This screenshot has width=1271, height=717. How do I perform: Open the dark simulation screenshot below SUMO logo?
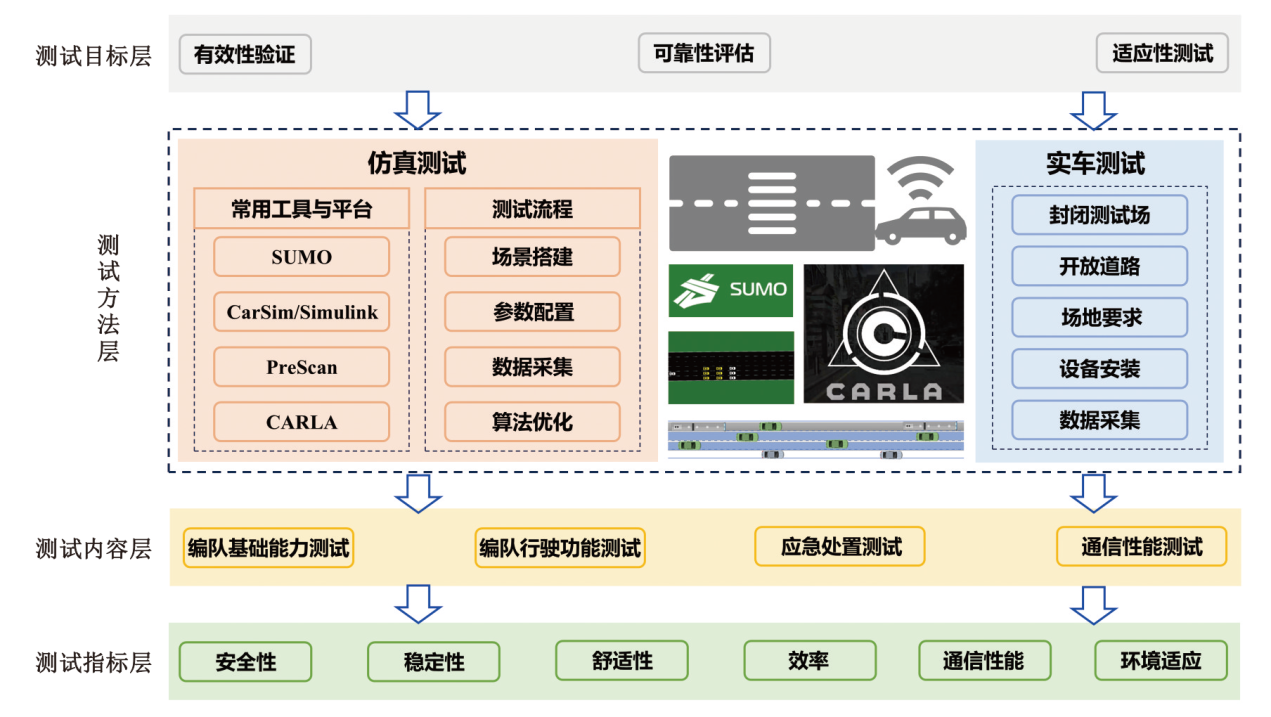(x=730, y=369)
